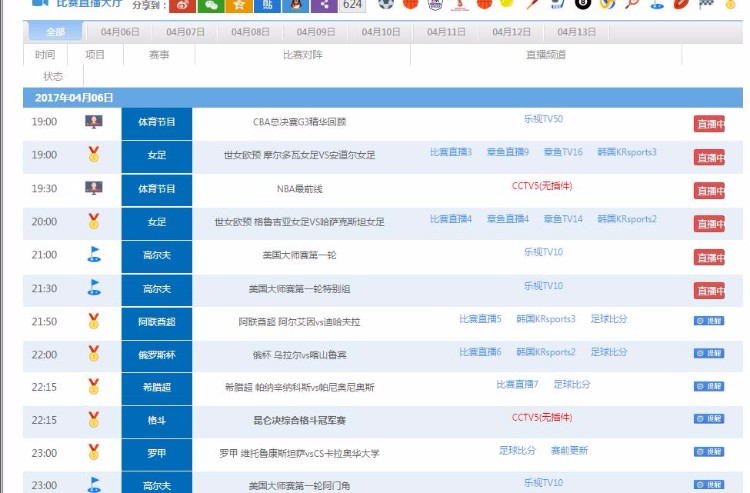The height and width of the screenshot is (493, 750).
Task: Click match title 格鲁吉亚女足VS哈萨克斯坦女足
Action: click(x=299, y=221)
